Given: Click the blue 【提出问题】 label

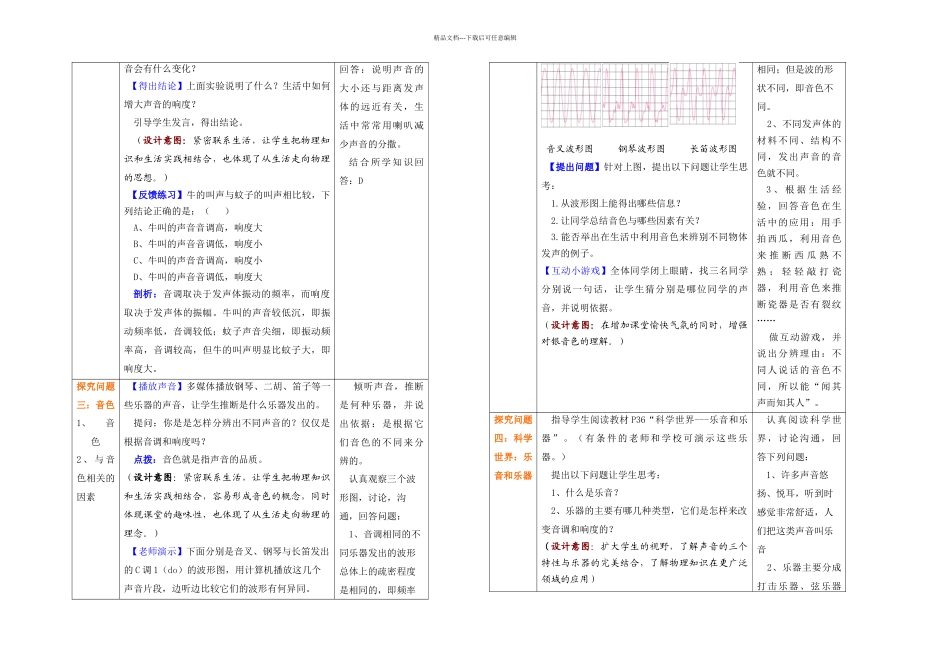Looking at the screenshot, I should (572, 166).
